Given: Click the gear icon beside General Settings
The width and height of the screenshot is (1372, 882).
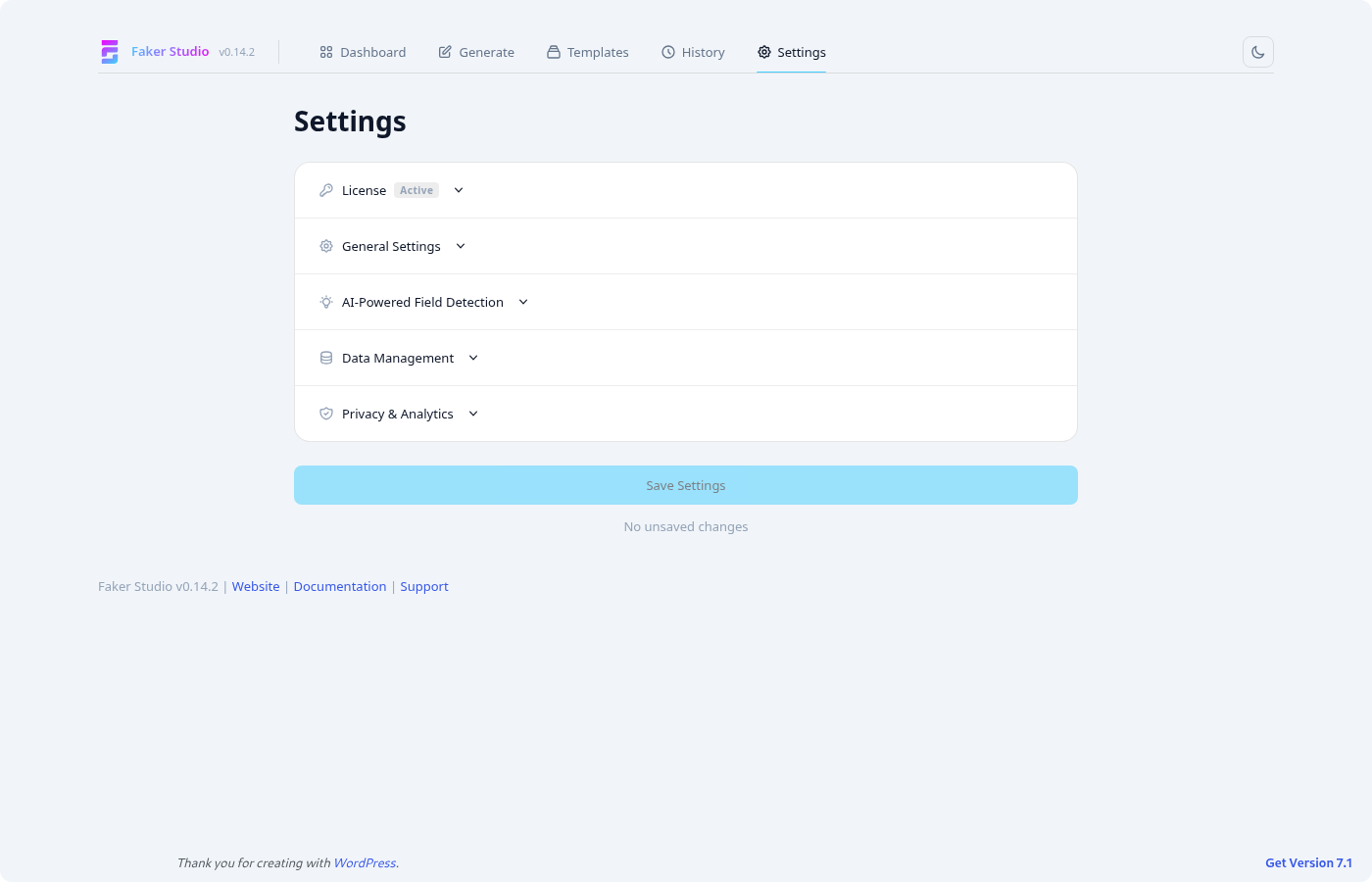Looking at the screenshot, I should (x=326, y=246).
